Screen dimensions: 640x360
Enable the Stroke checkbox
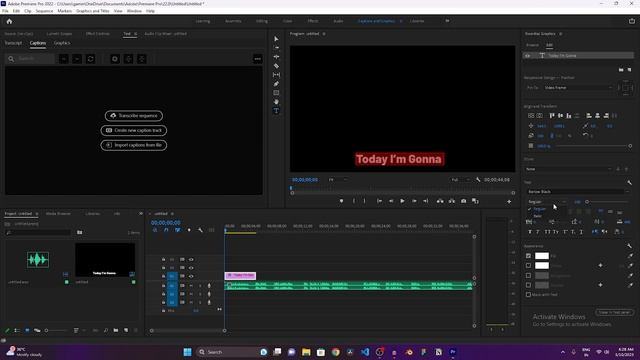coord(528,265)
